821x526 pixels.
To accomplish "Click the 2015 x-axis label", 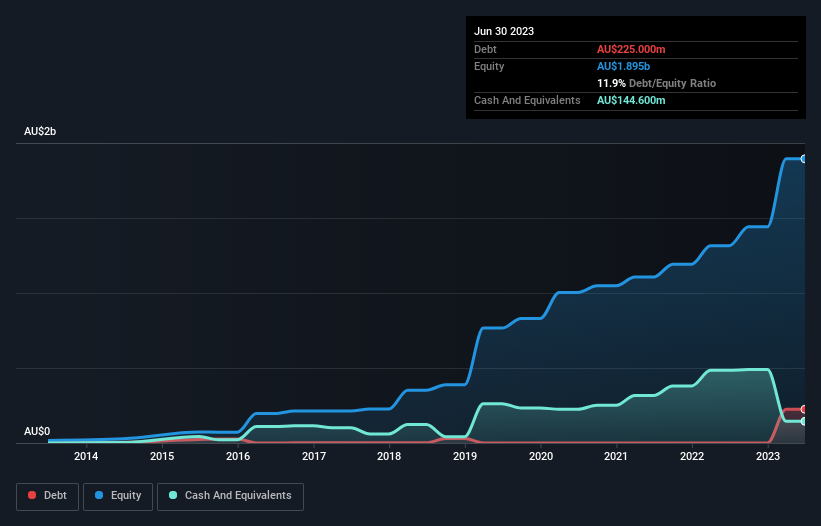I will (162, 456).
